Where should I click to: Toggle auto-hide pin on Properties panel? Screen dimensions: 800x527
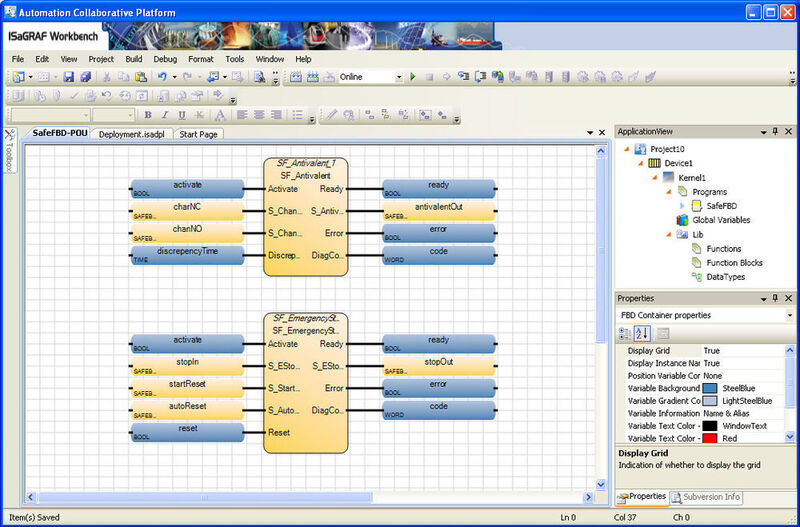(776, 298)
